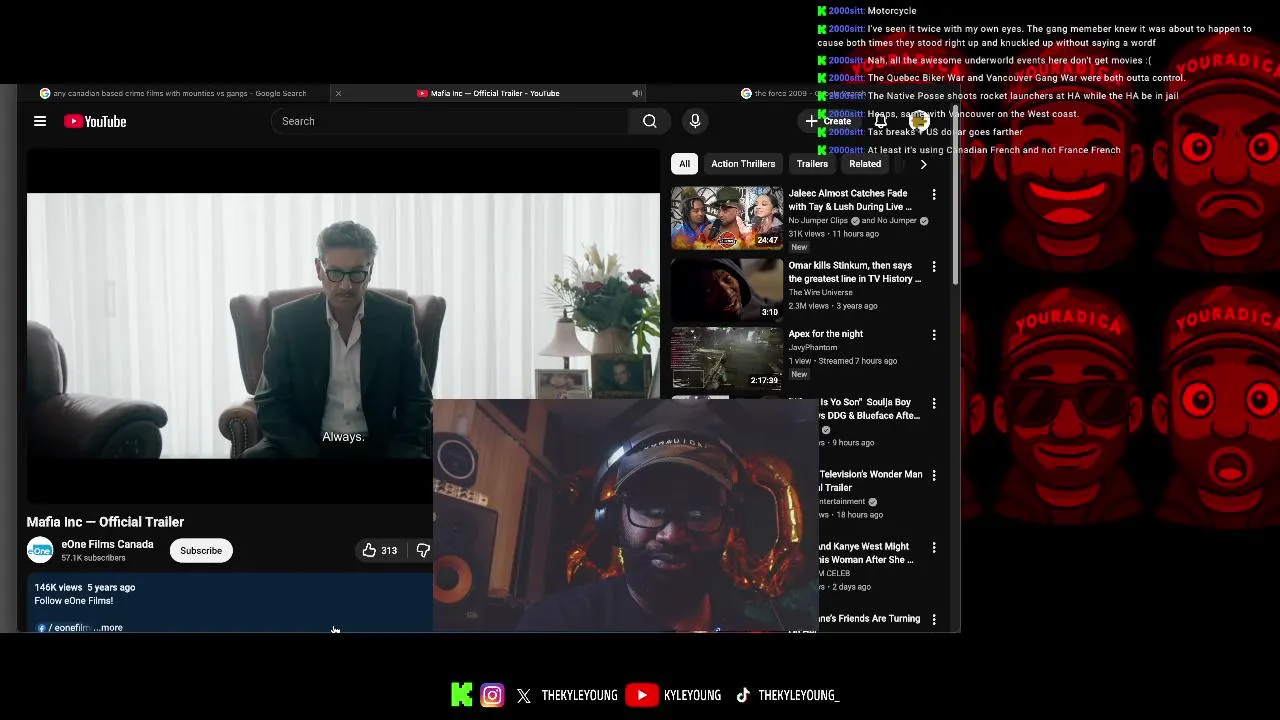The width and height of the screenshot is (1280, 720).
Task: Open the account avatar menu
Action: click(x=920, y=121)
